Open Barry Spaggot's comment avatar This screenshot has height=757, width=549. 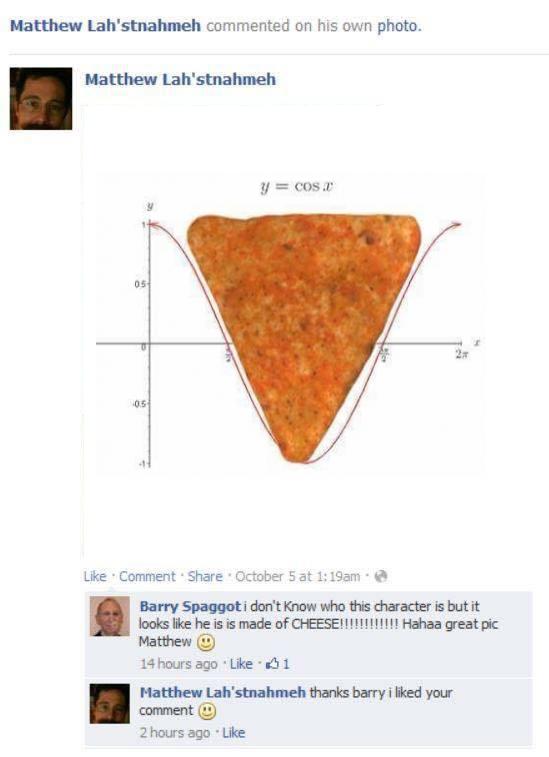point(110,616)
